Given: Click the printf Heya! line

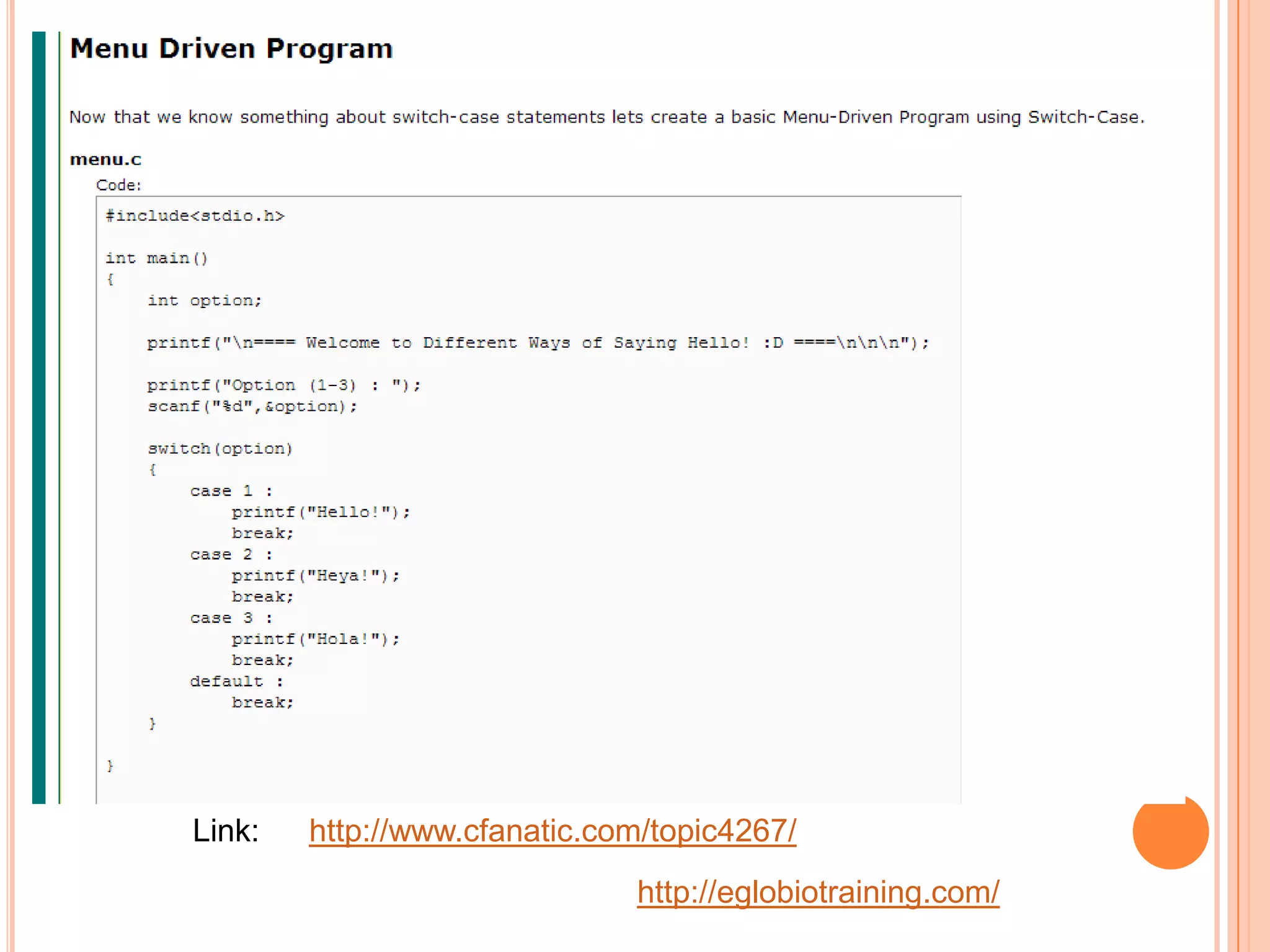Looking at the screenshot, I should coord(316,576).
